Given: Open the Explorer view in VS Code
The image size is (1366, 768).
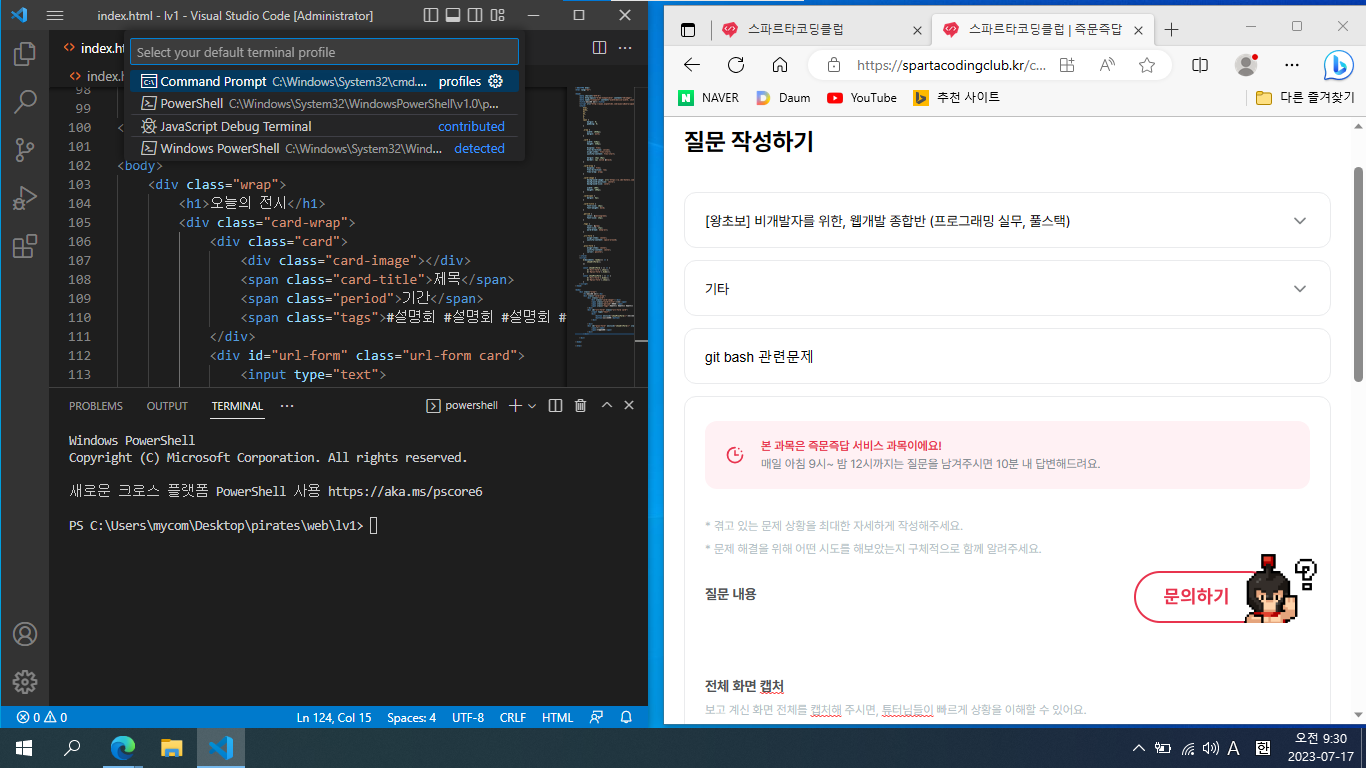Looking at the screenshot, I should tap(25, 54).
